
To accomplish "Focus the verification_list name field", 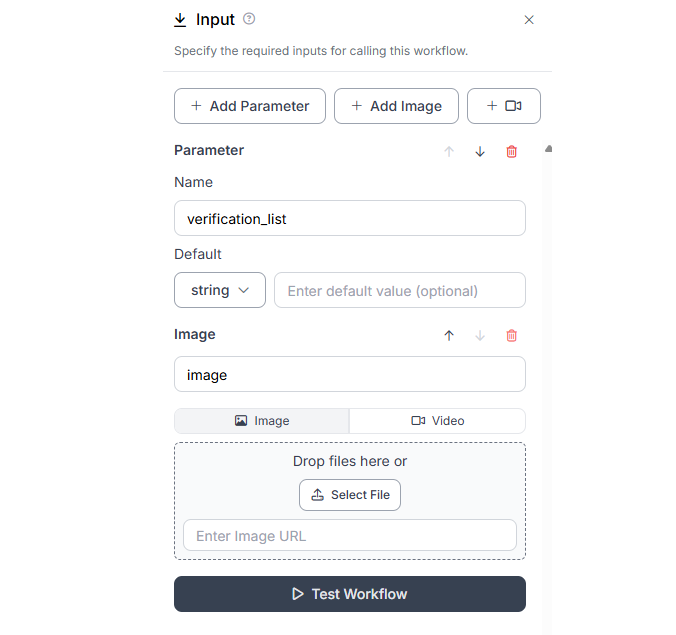I will click(350, 218).
